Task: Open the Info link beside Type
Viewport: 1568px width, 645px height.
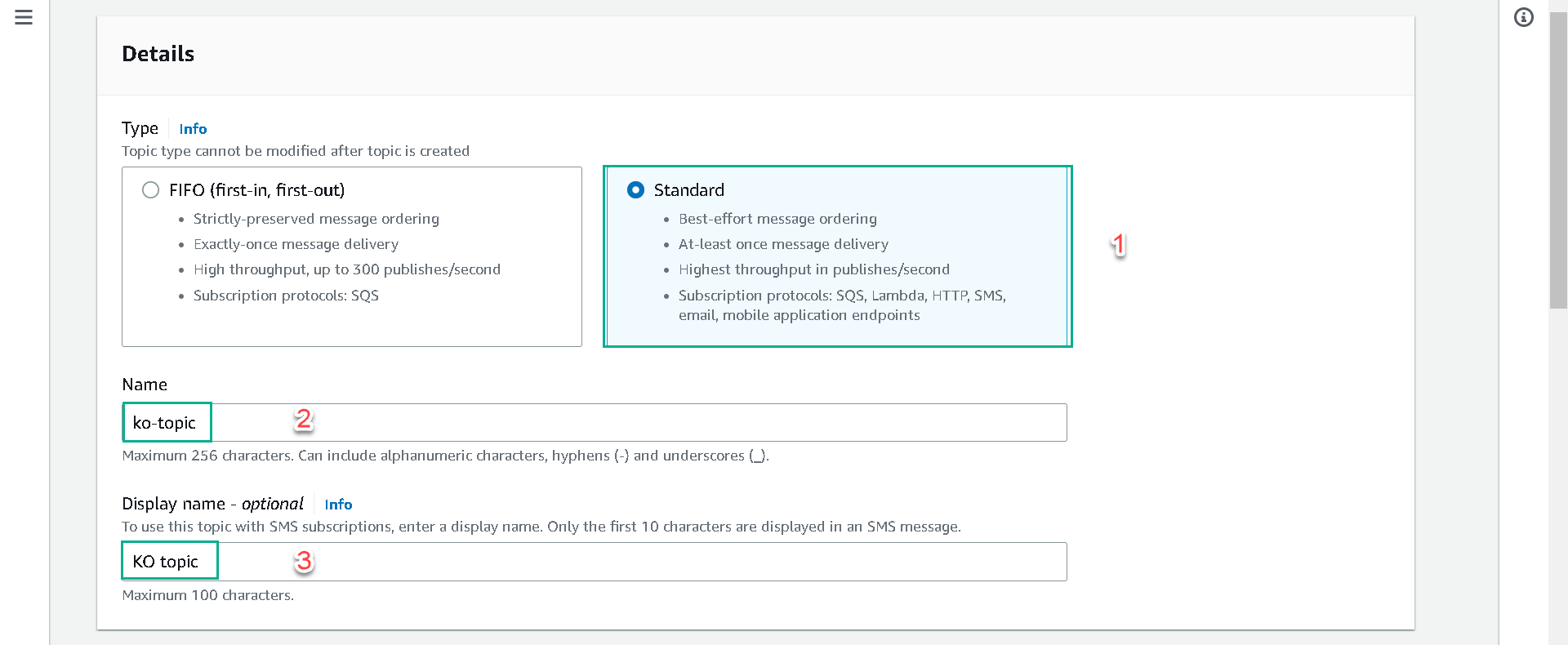Action: [193, 129]
